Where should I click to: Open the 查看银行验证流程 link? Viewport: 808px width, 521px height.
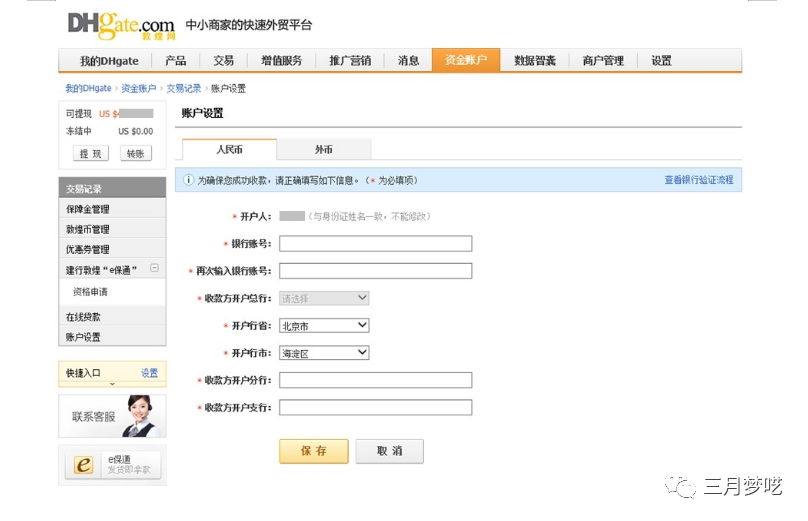tap(698, 180)
